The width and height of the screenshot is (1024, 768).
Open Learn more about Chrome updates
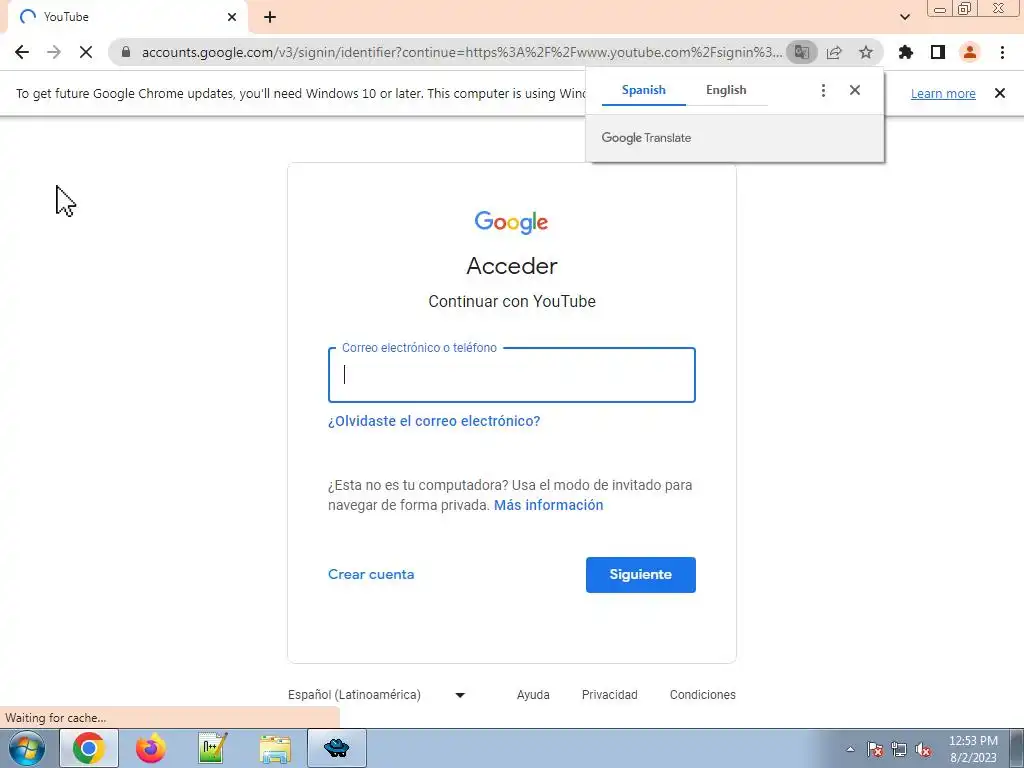tap(943, 93)
